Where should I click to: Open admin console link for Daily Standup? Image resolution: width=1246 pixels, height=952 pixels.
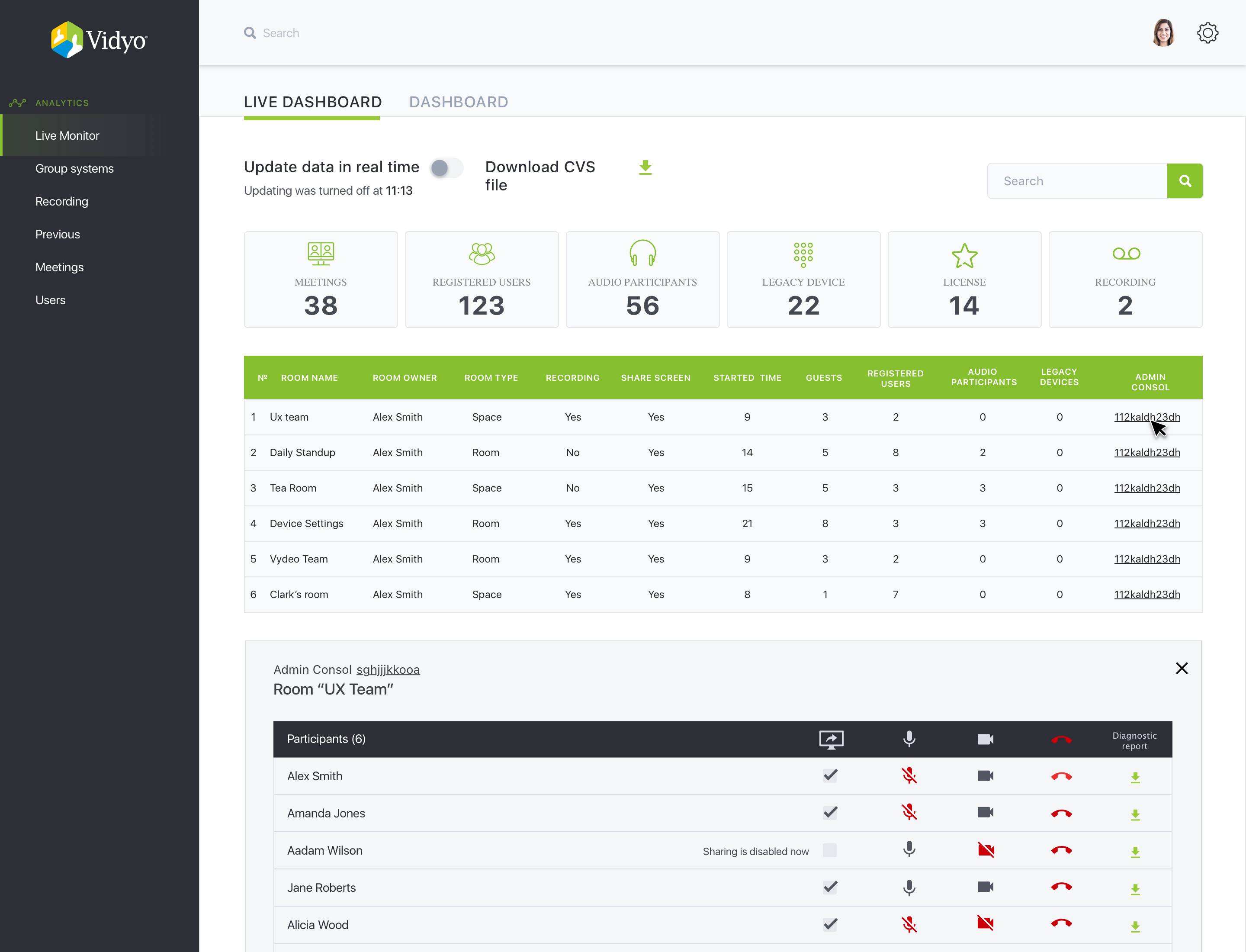point(1147,452)
